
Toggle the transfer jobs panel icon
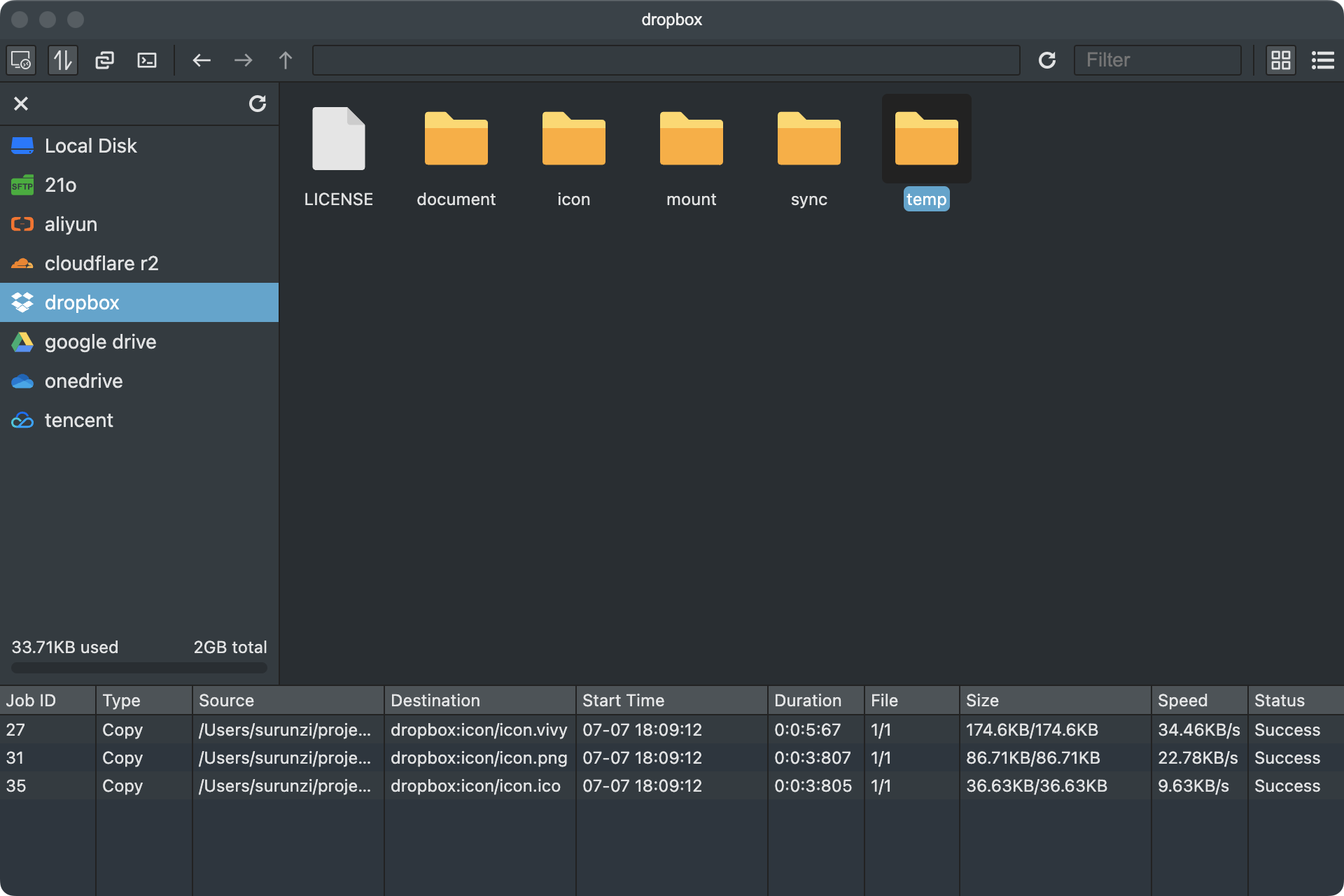point(63,60)
